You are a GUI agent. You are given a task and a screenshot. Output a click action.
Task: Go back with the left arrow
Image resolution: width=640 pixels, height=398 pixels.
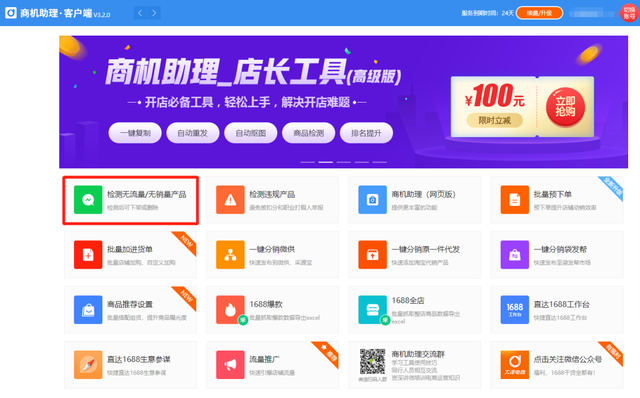click(x=140, y=13)
